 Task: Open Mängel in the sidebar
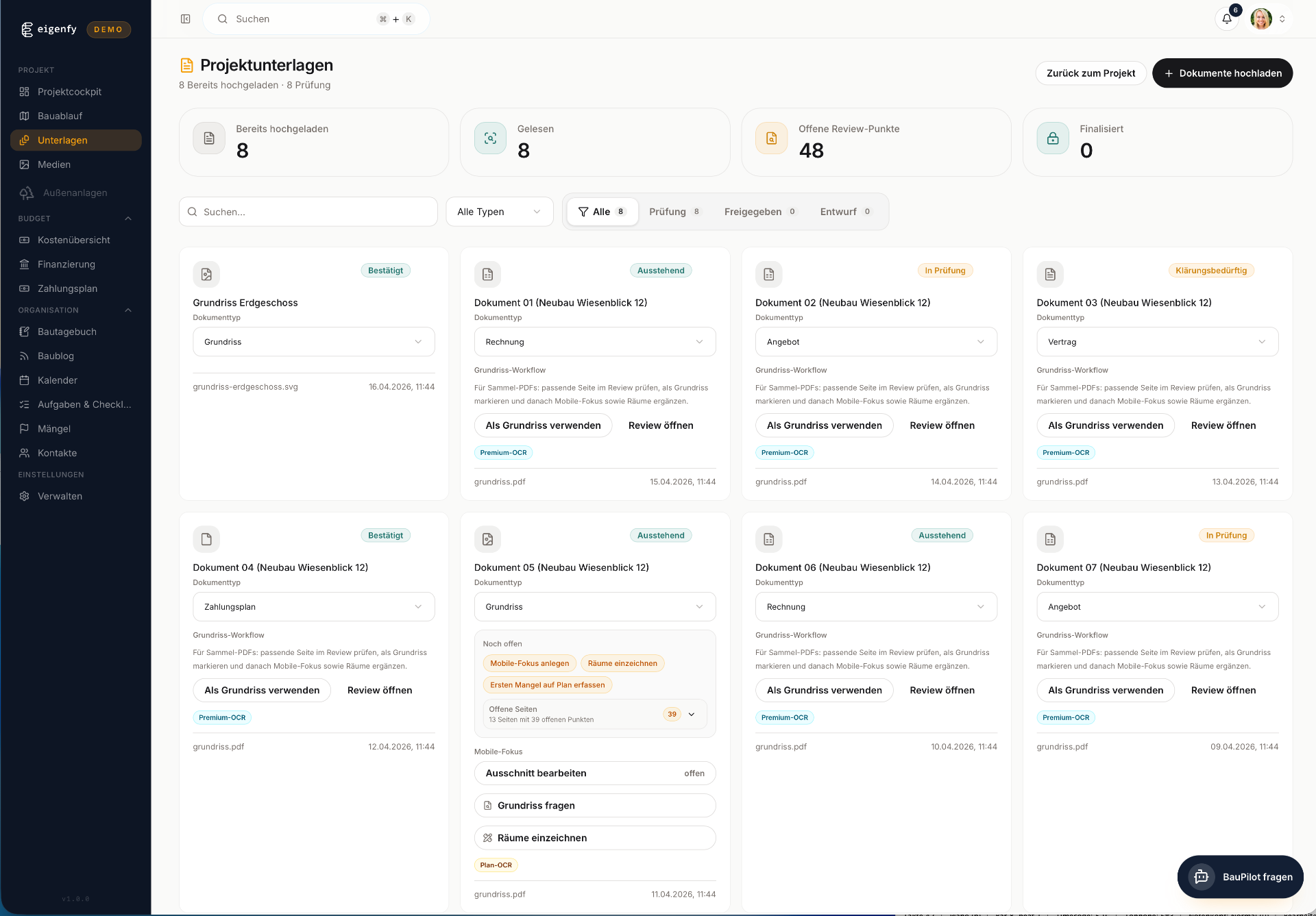click(53, 429)
